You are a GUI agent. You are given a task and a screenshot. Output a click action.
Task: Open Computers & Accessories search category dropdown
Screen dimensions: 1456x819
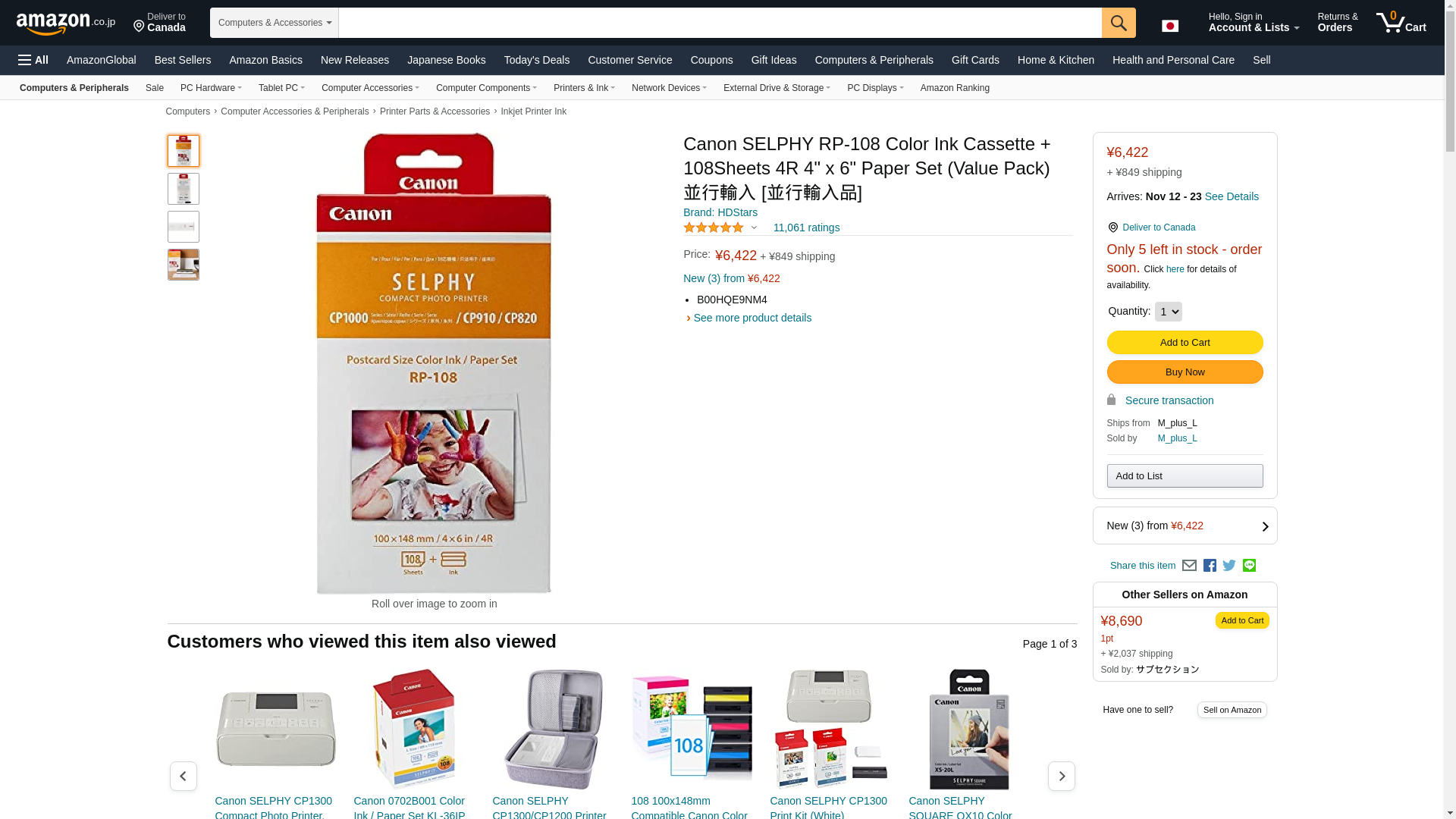[x=275, y=23]
